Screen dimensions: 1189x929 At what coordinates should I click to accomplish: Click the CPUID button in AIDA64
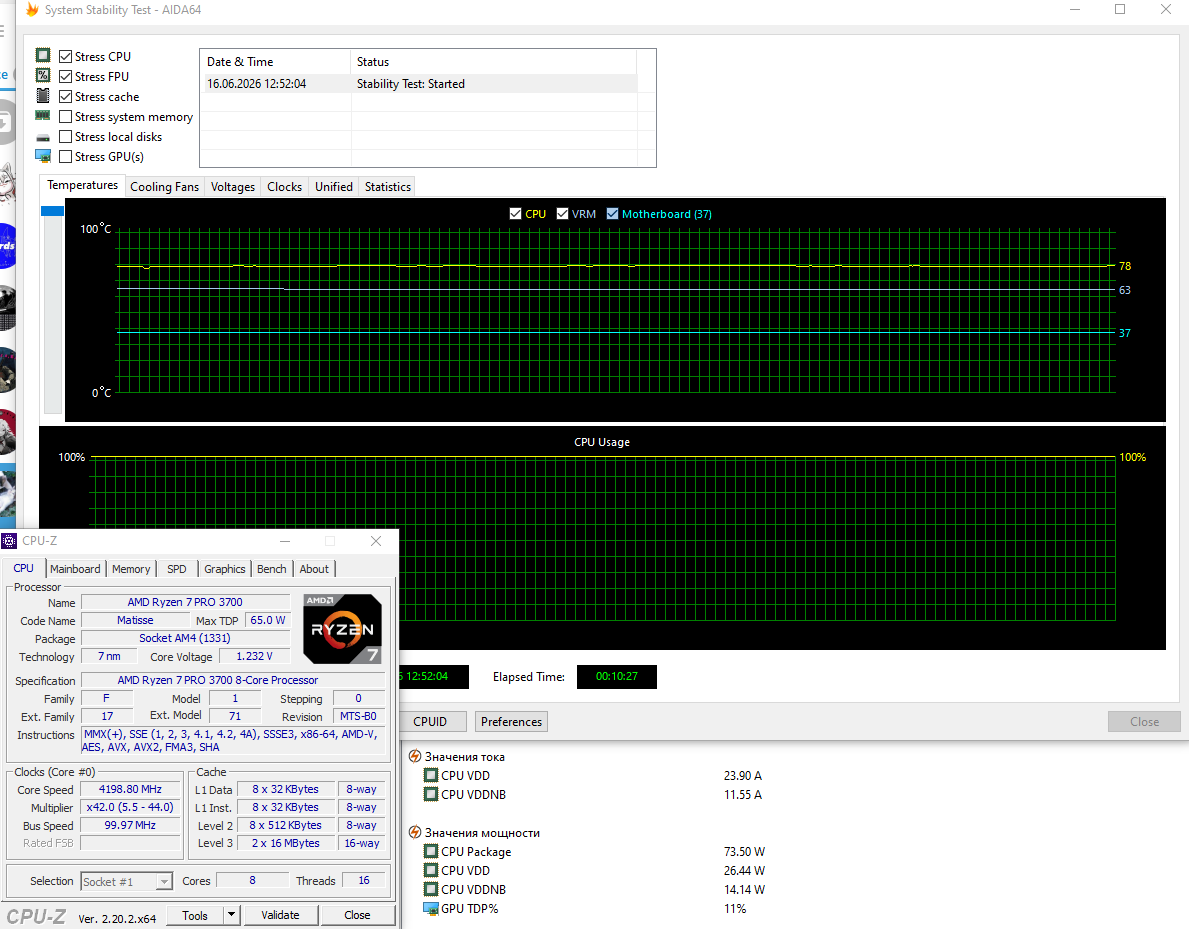coord(430,721)
